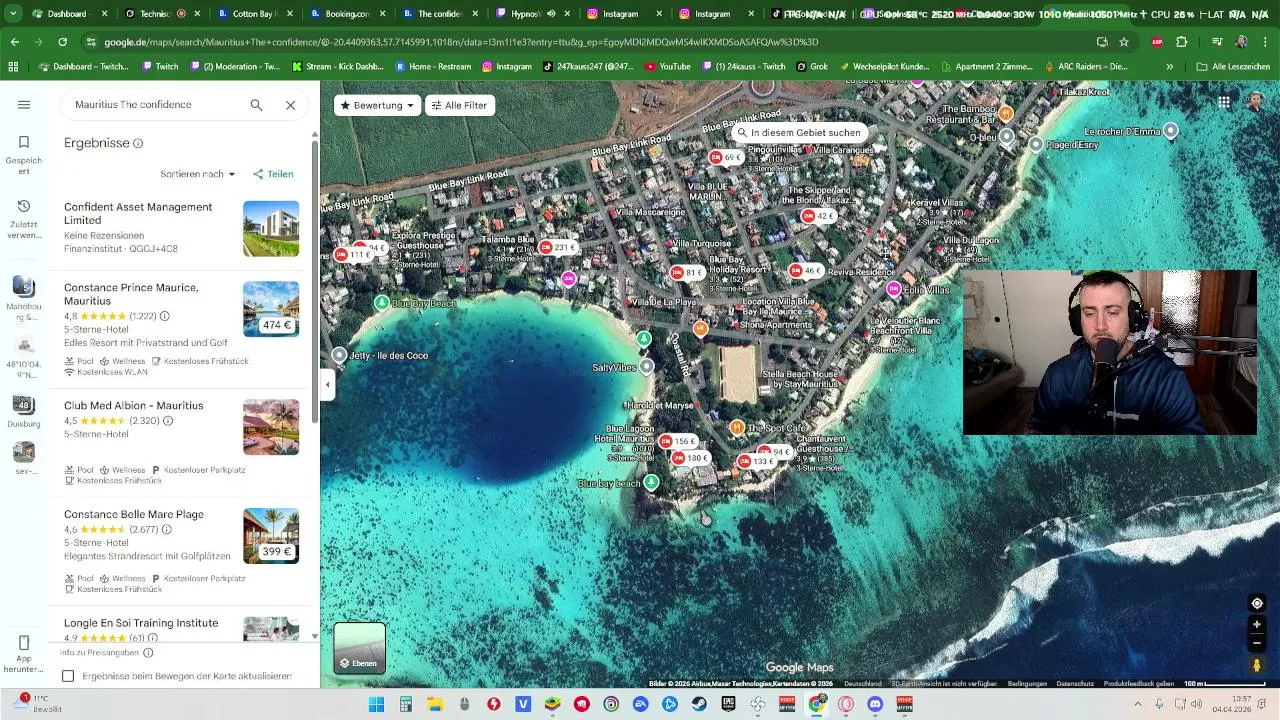Click 'In diesem Gebiet suchen' button
1280x720 pixels.
click(x=798, y=132)
